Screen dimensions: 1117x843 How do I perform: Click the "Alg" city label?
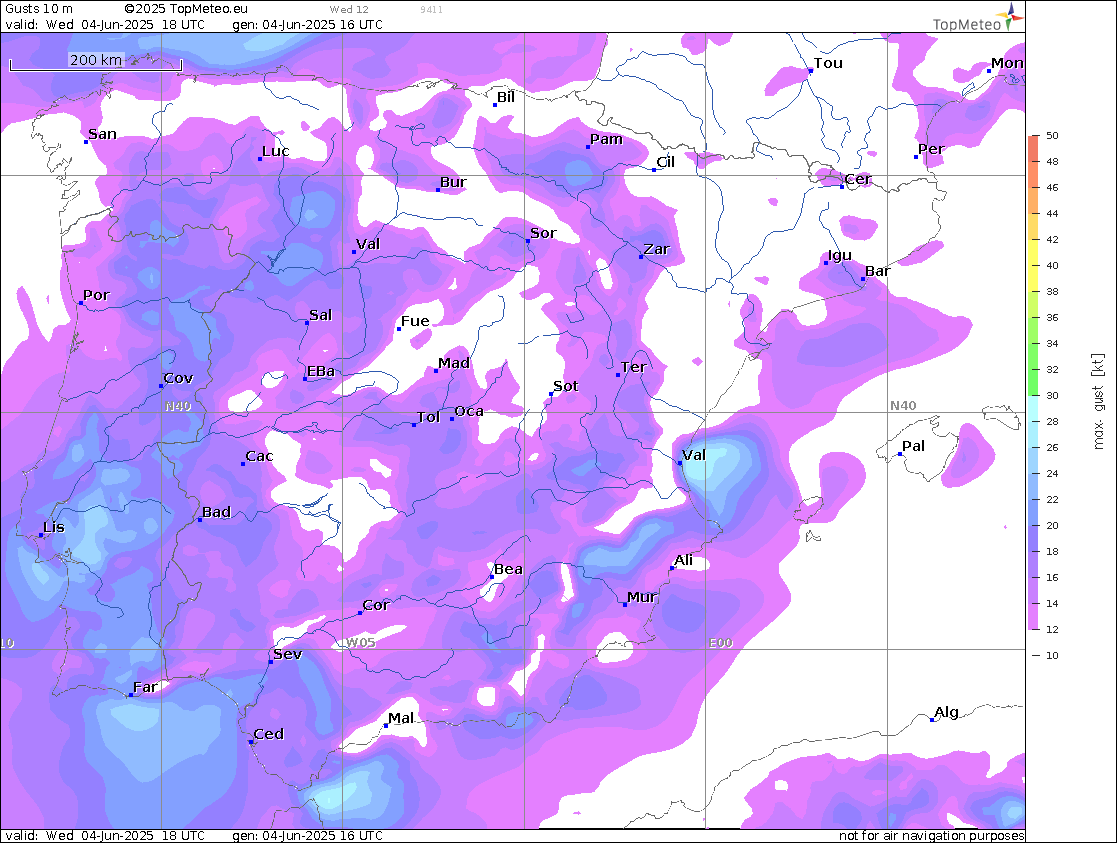[946, 713]
